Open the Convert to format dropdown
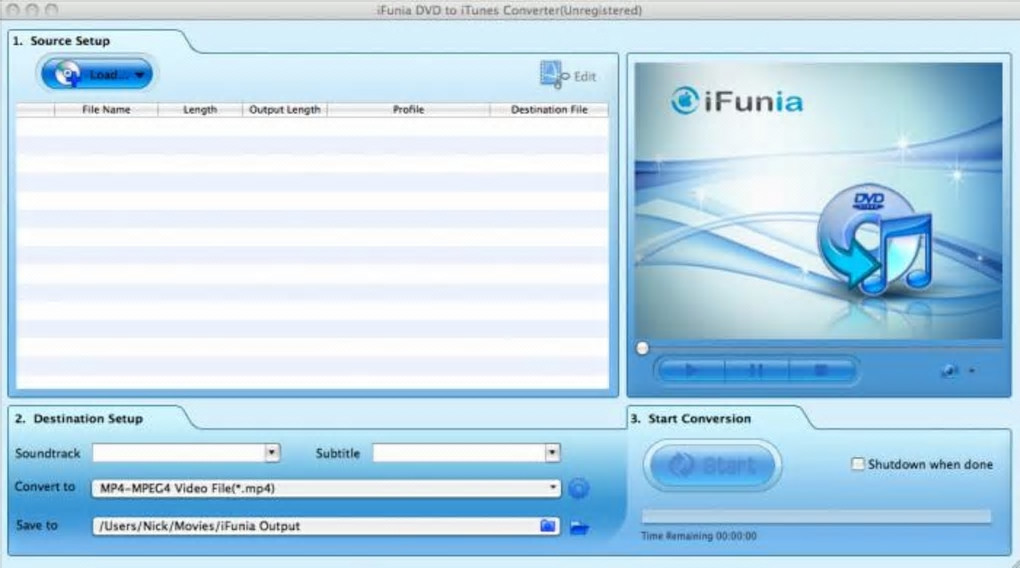The width and height of the screenshot is (1020, 568). [x=326, y=488]
